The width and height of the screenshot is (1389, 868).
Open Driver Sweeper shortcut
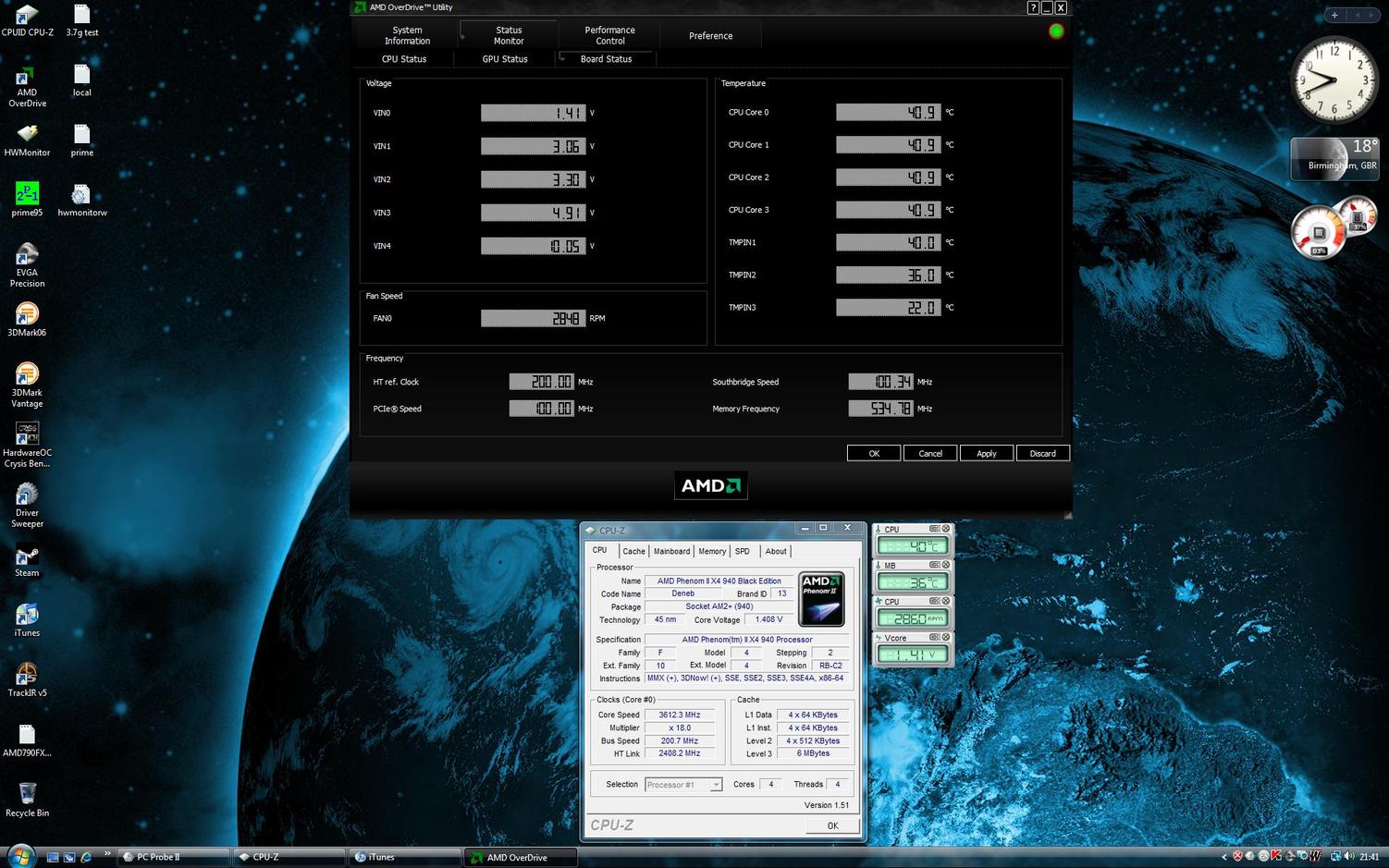(x=27, y=505)
